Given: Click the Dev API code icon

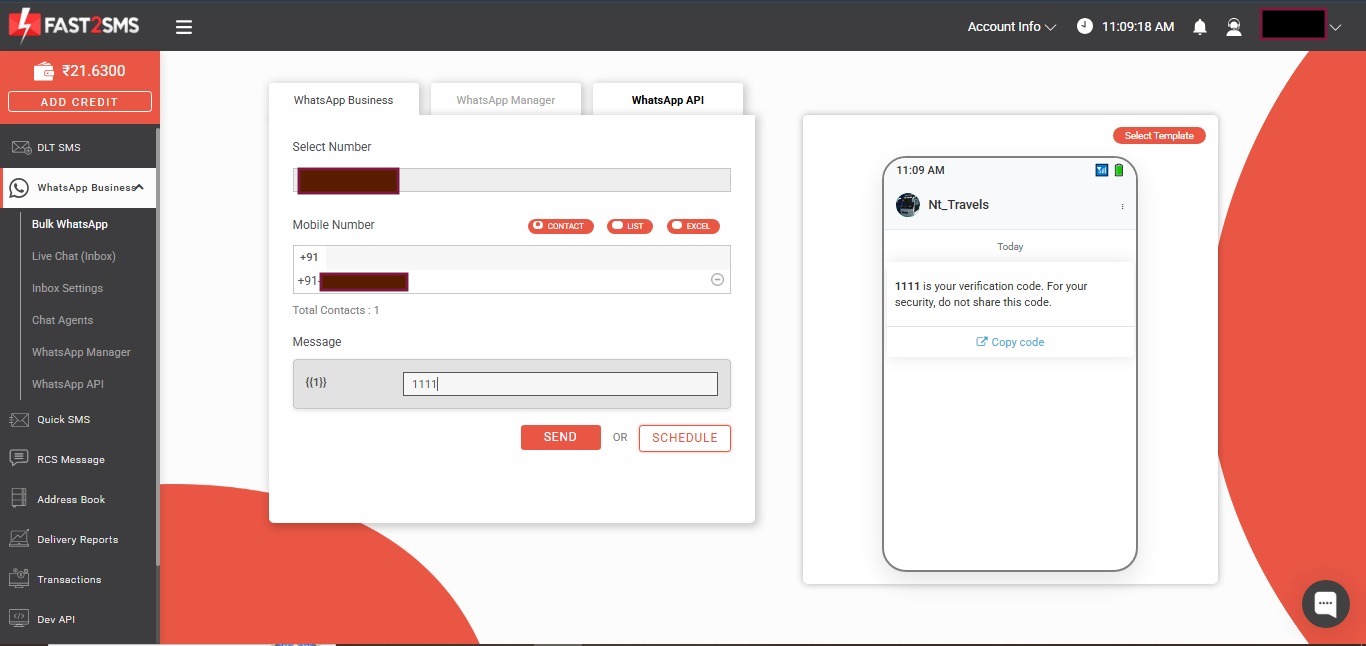Looking at the screenshot, I should pyautogui.click(x=19, y=619).
